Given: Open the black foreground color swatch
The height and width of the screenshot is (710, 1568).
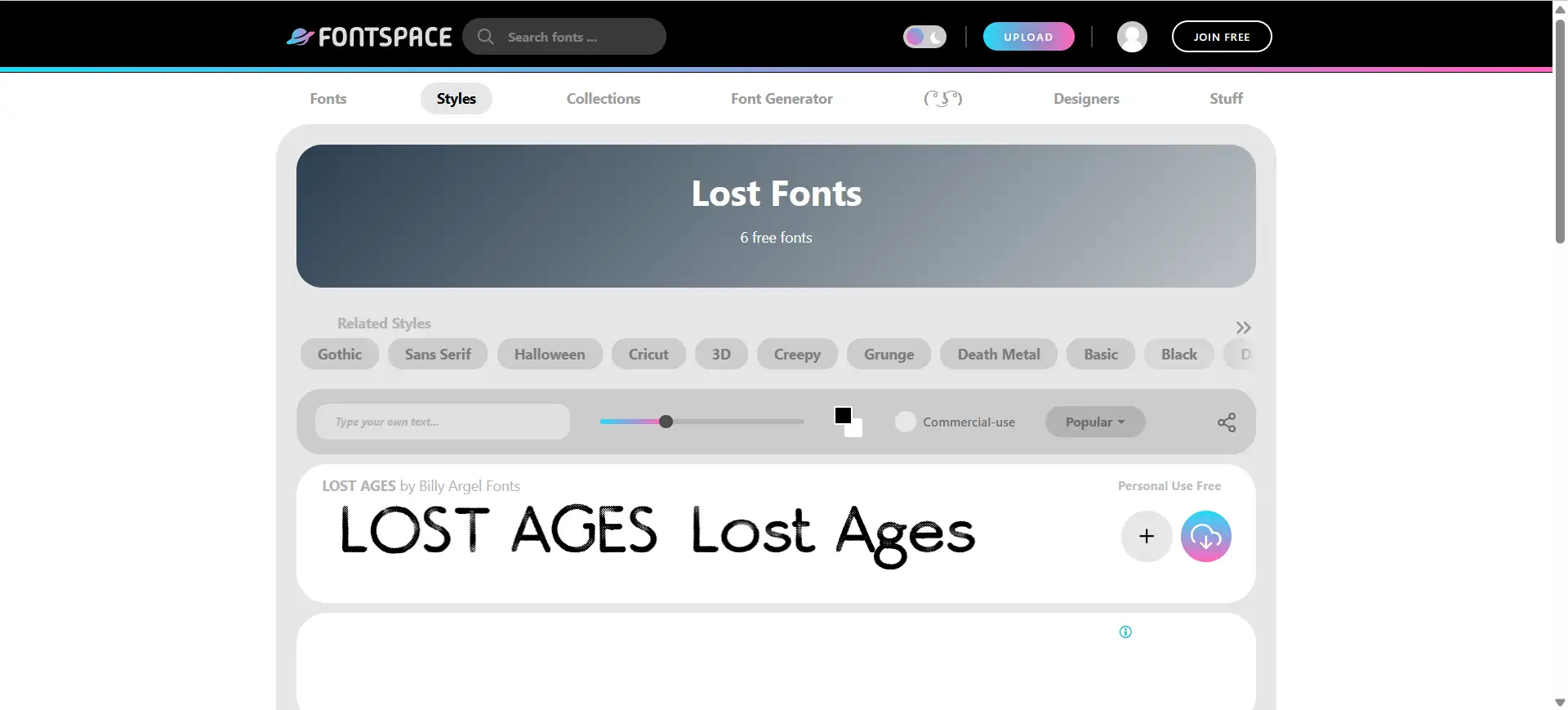Looking at the screenshot, I should click(843, 416).
